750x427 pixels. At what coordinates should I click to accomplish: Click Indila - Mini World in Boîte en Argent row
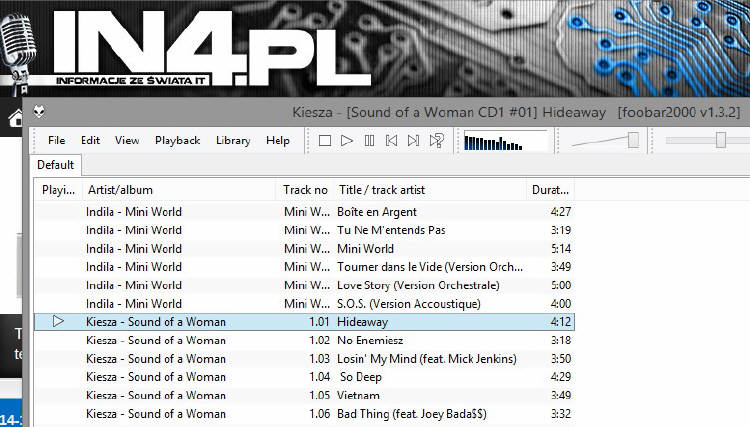pos(134,212)
